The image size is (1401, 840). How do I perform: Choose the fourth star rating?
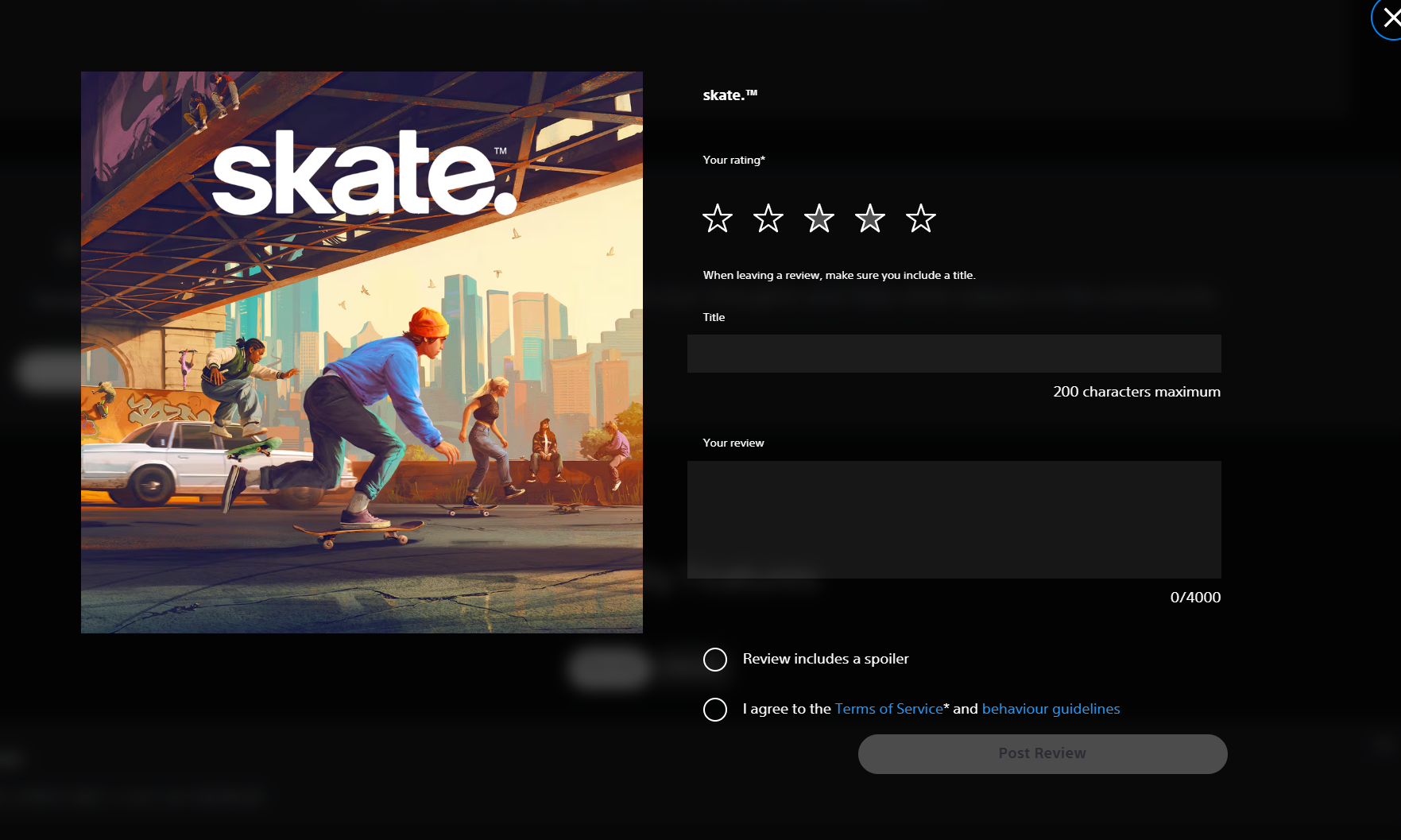point(869,219)
